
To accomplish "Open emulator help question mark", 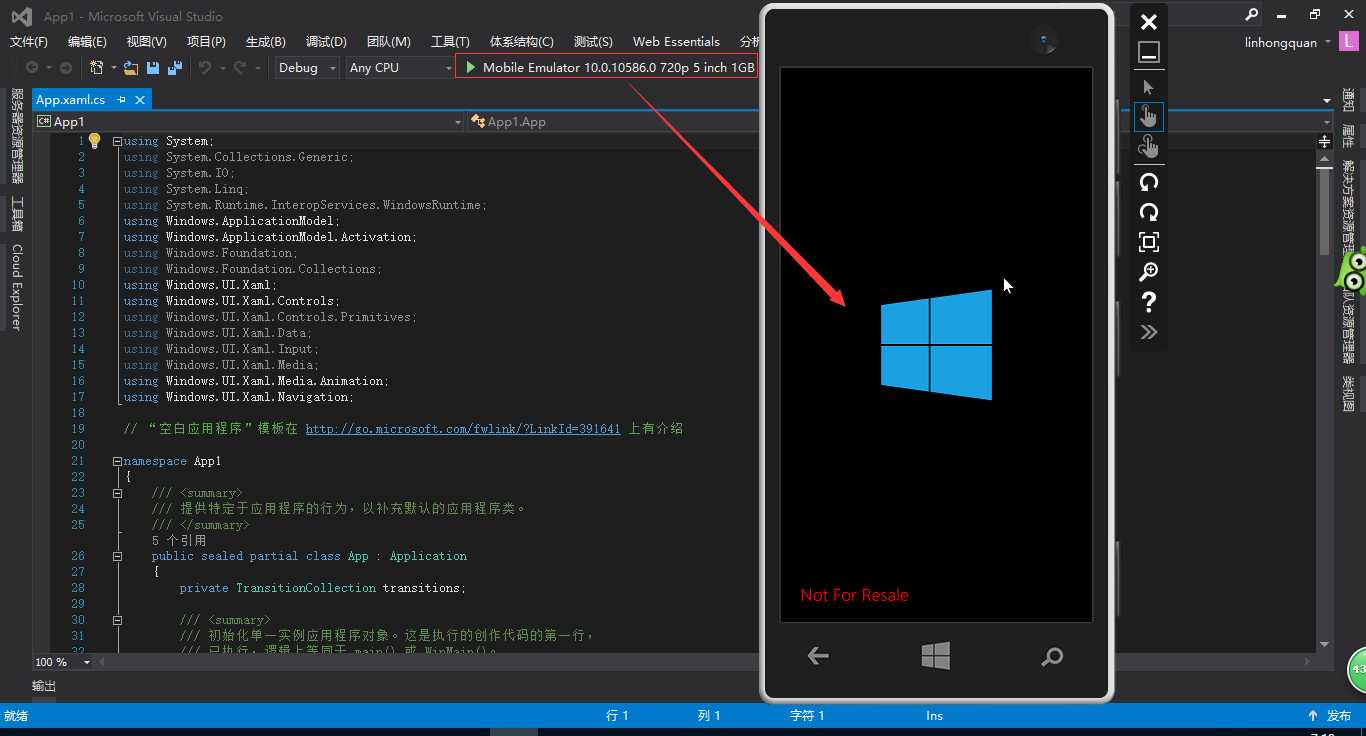I will click(1149, 302).
